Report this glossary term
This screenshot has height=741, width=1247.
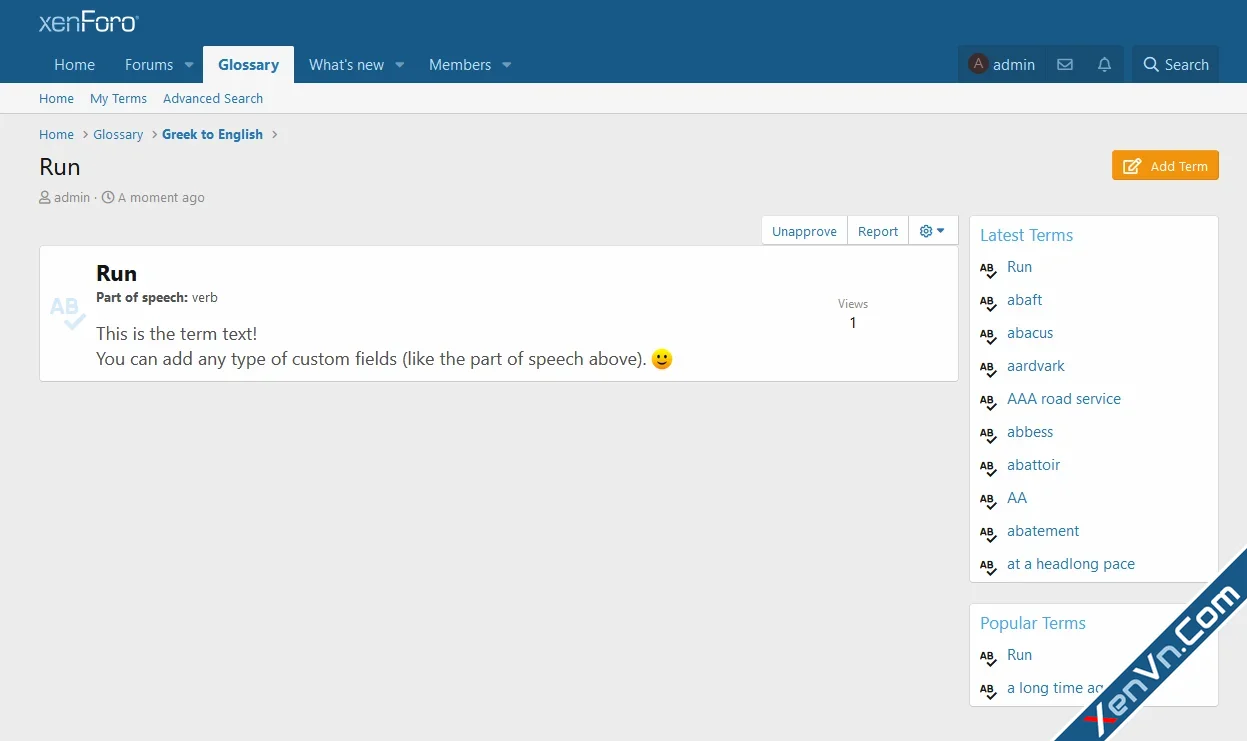[x=878, y=231]
